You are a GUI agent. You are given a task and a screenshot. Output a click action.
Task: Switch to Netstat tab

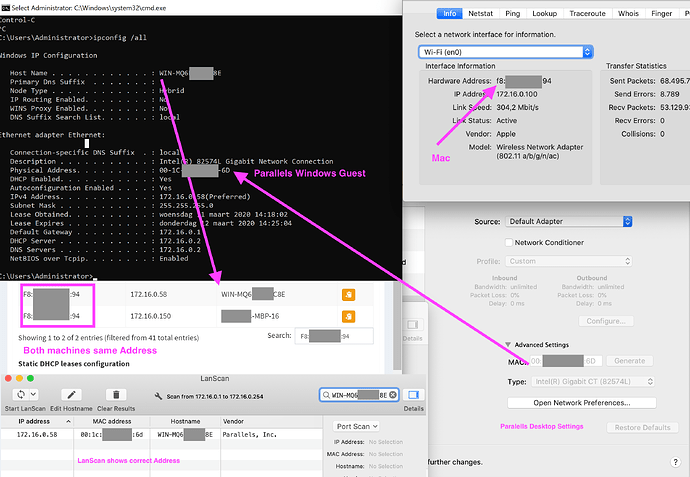click(481, 14)
